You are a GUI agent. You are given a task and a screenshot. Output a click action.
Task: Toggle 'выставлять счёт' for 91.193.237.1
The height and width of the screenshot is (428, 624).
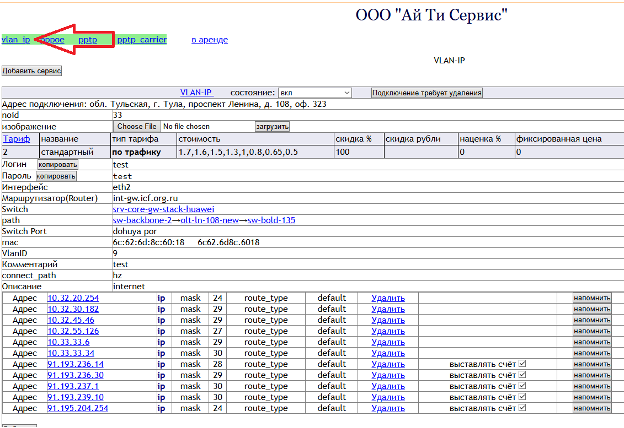pos(522,386)
